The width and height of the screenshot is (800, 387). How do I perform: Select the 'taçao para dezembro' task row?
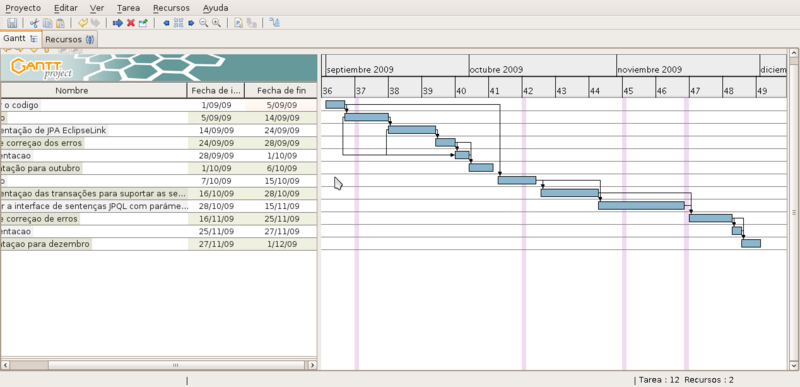coord(159,244)
